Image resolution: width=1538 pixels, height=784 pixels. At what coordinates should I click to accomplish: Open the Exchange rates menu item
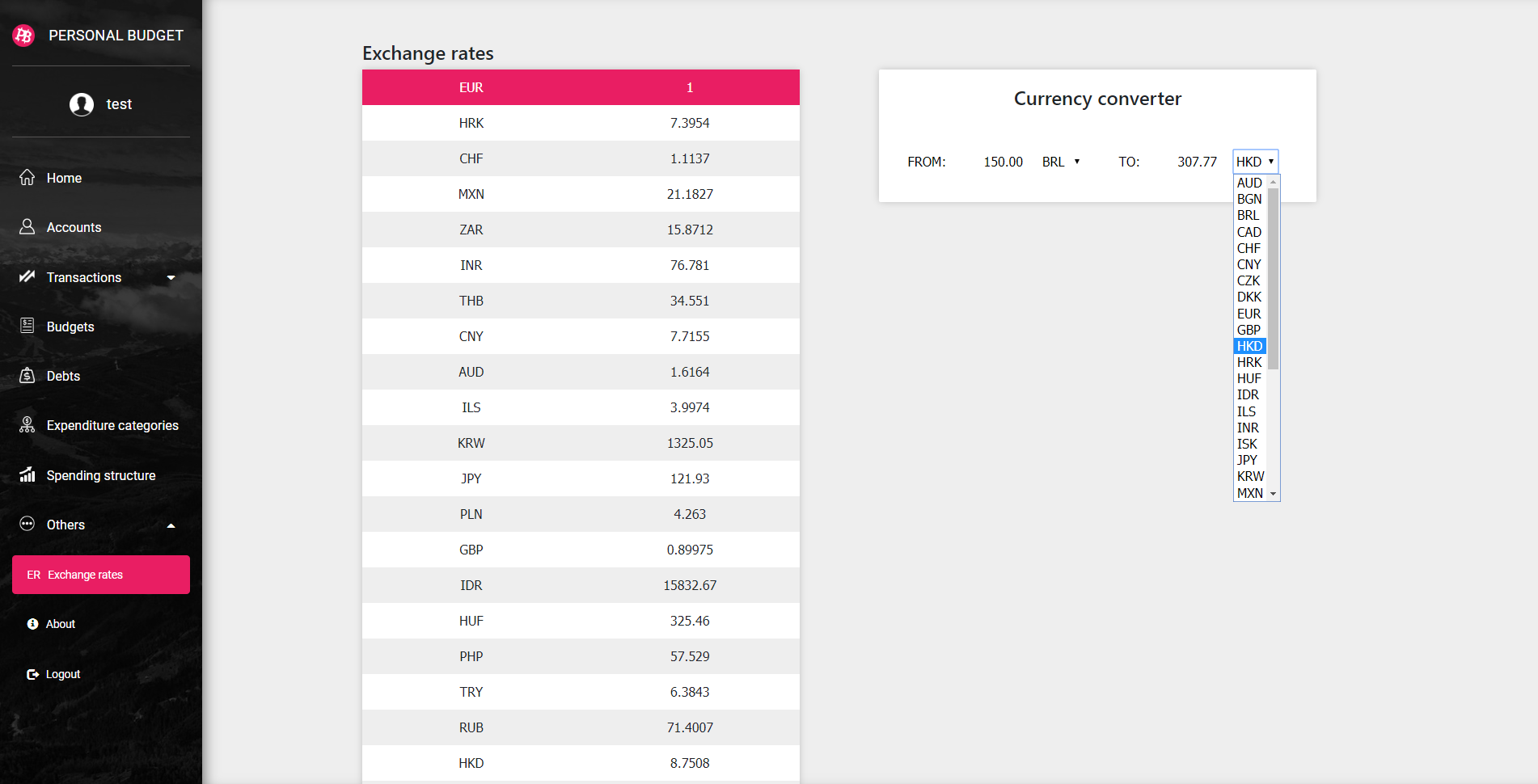tap(84, 575)
